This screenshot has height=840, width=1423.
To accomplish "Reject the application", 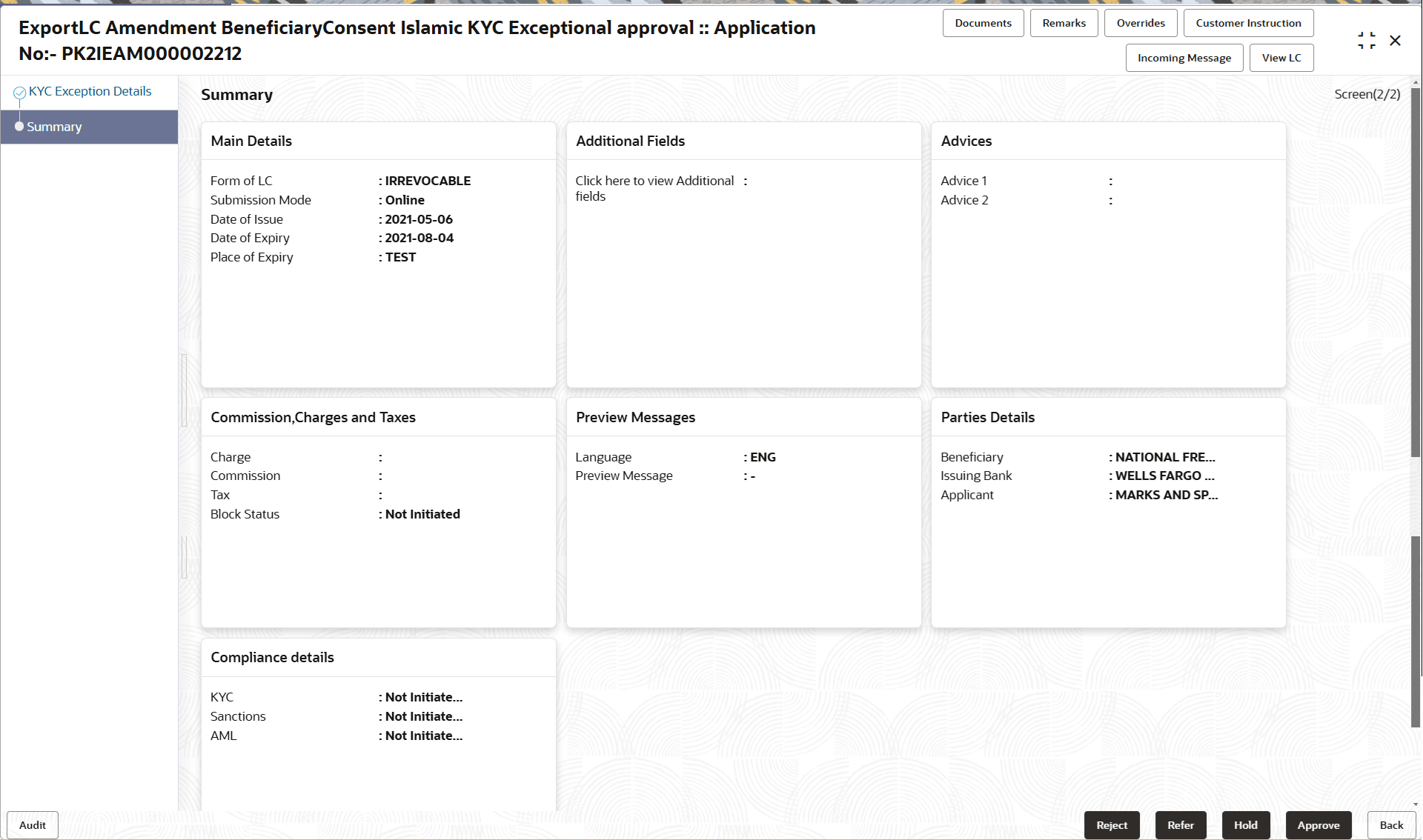I will tap(1112, 824).
